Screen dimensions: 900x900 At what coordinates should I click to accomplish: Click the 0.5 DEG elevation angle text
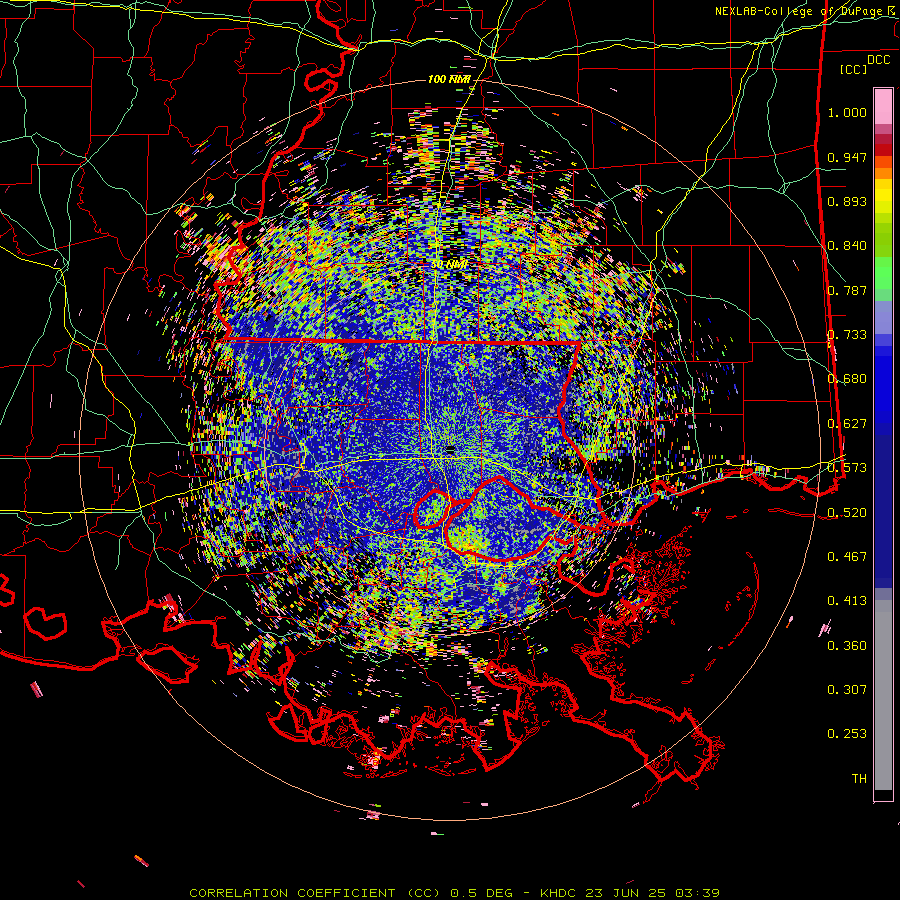click(483, 893)
